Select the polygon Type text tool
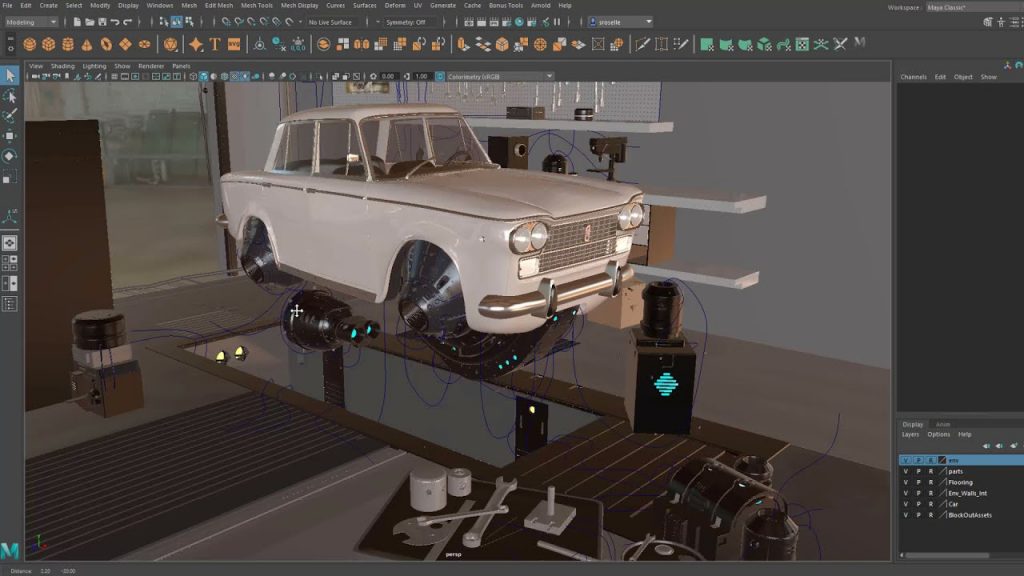Image resolution: width=1024 pixels, height=576 pixels. [215, 44]
